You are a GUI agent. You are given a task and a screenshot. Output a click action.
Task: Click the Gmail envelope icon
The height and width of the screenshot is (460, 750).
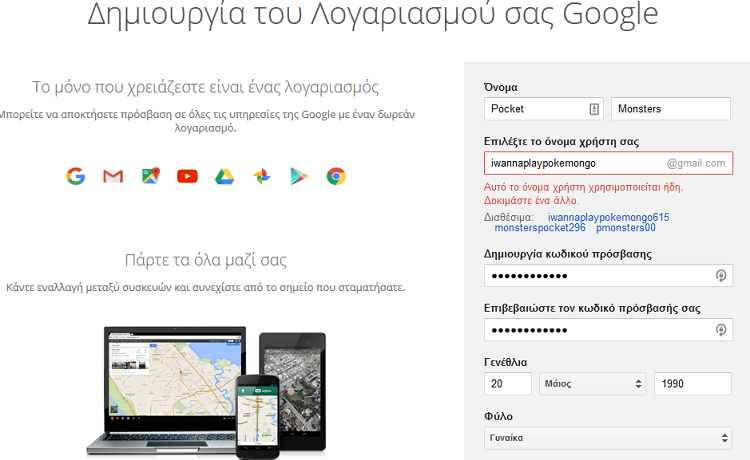(x=113, y=176)
